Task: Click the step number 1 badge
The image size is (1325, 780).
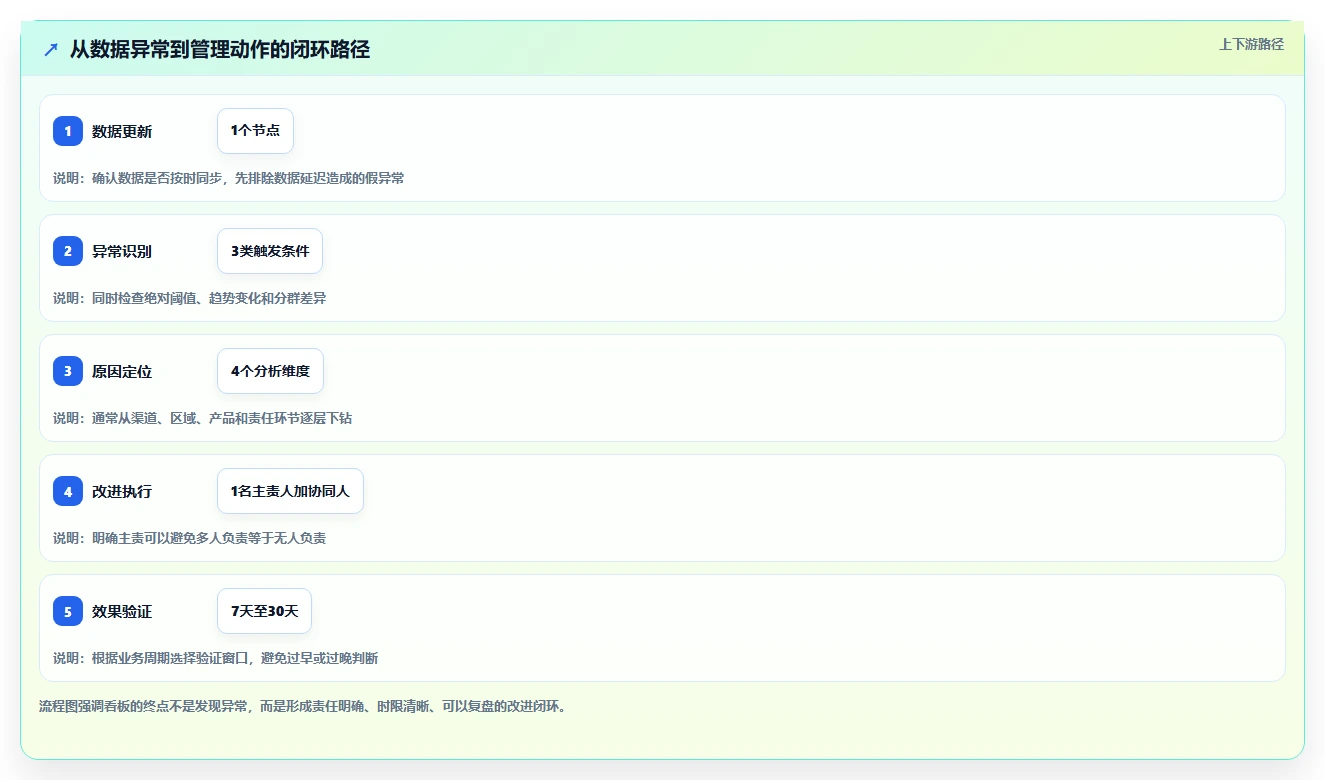Action: [68, 131]
